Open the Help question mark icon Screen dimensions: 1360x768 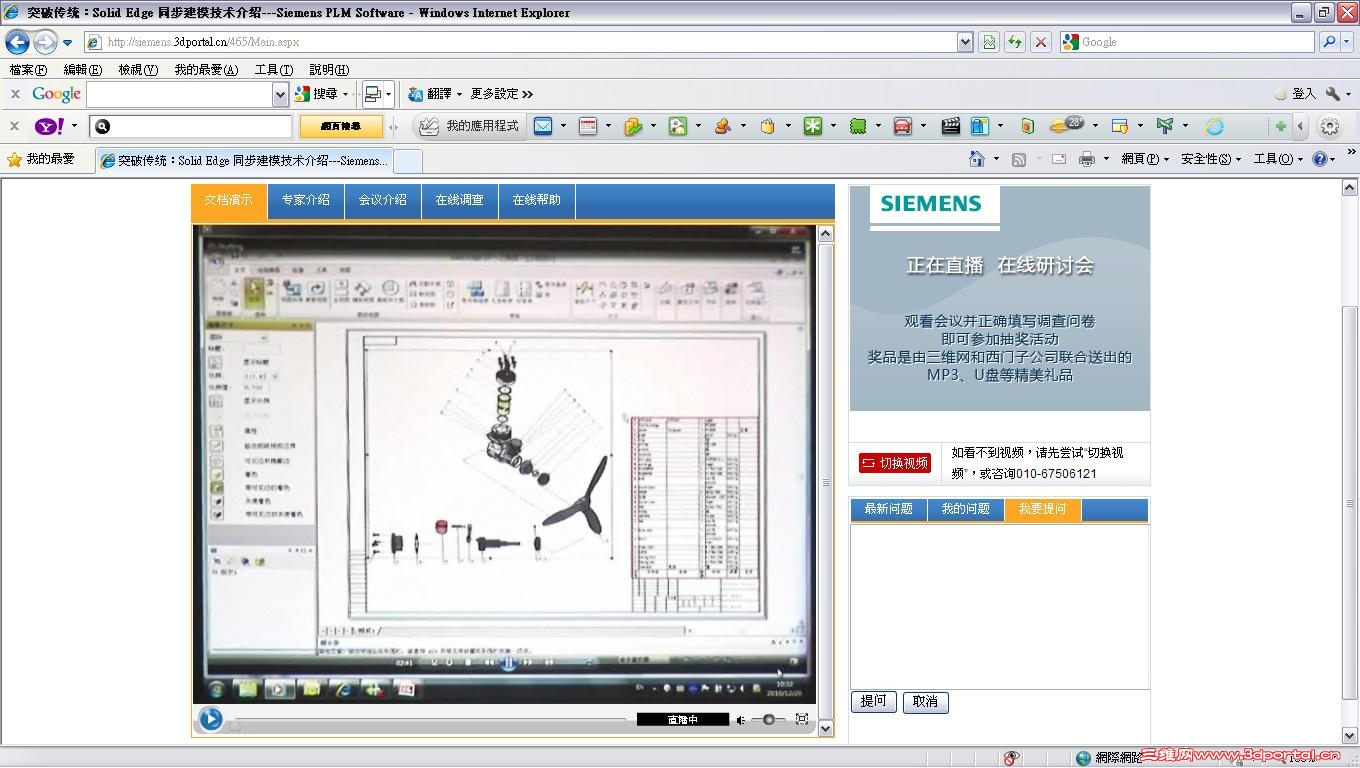pos(1319,159)
